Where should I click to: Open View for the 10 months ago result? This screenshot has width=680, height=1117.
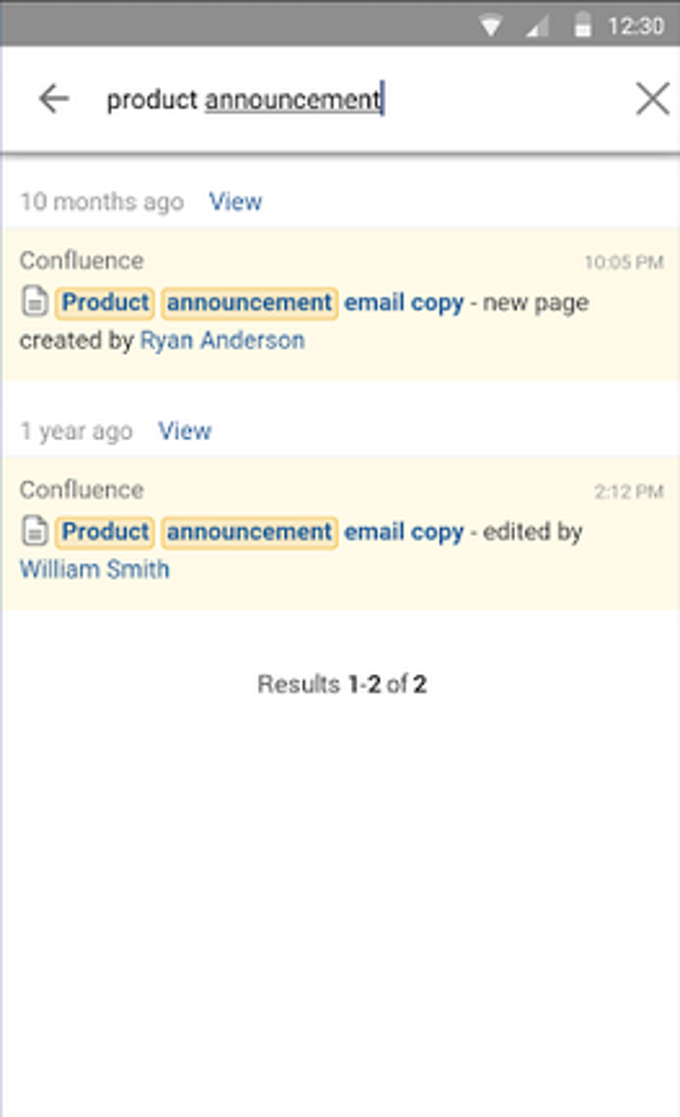235,201
